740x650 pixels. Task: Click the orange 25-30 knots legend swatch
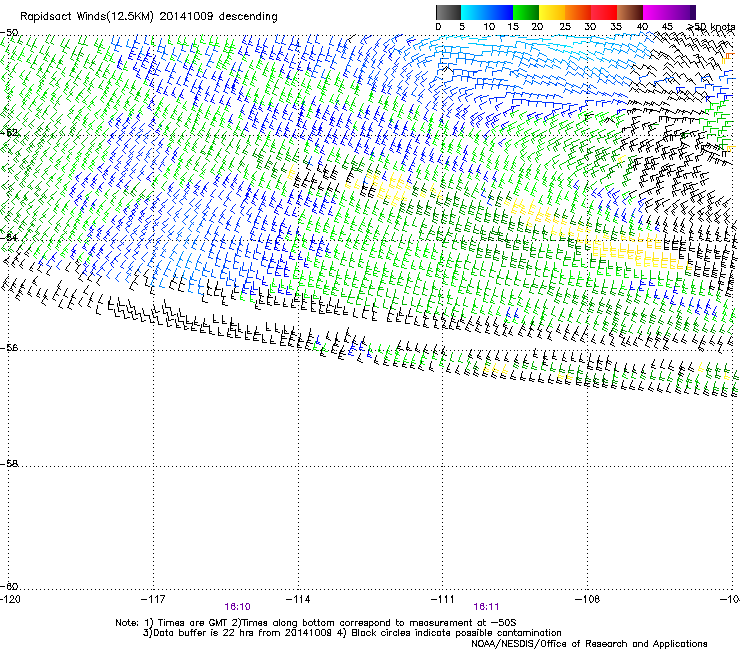(x=578, y=12)
